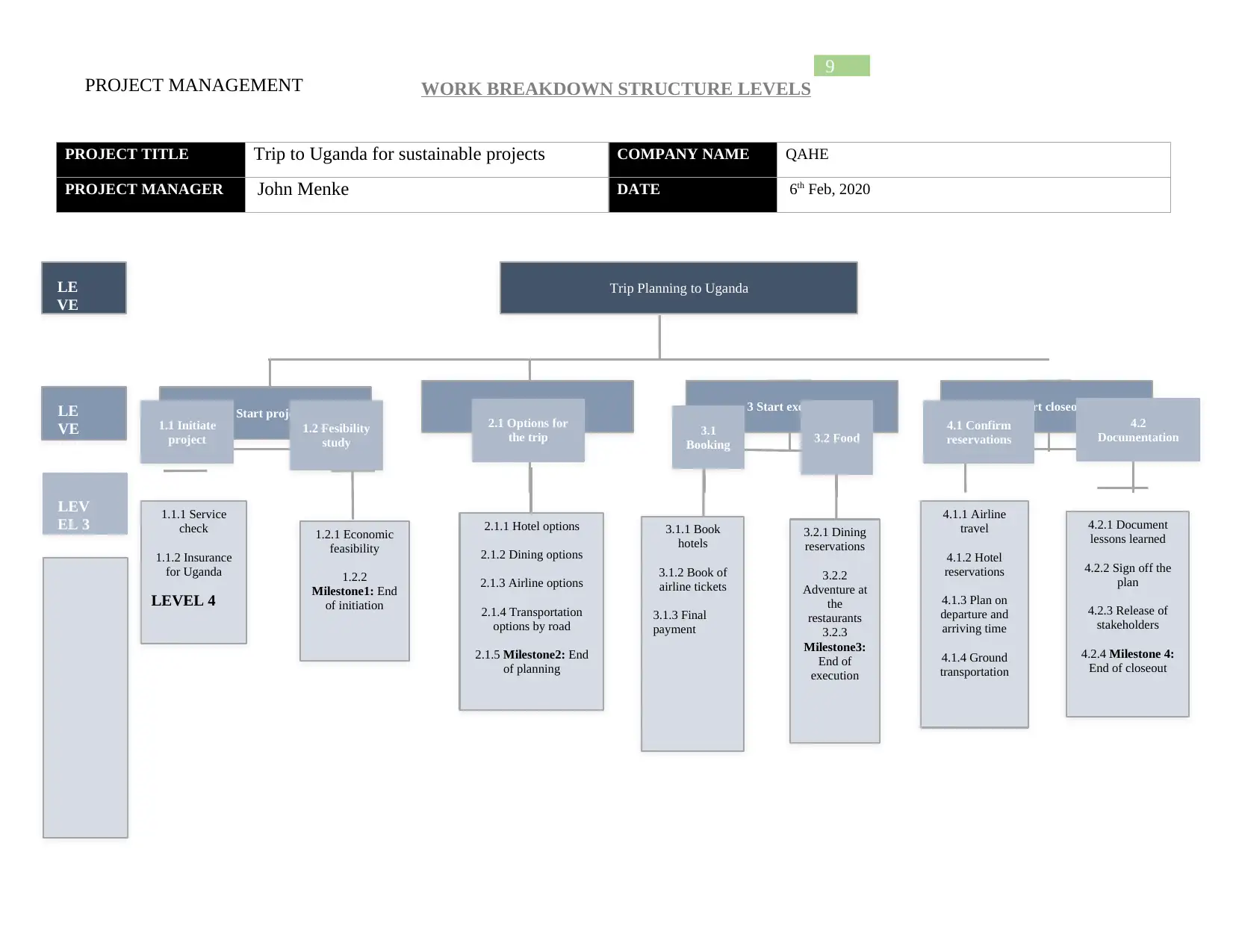The width and height of the screenshot is (1233, 952).
Task: Click the 'PROJECT MANAGEMENT' header text
Action: [194, 85]
